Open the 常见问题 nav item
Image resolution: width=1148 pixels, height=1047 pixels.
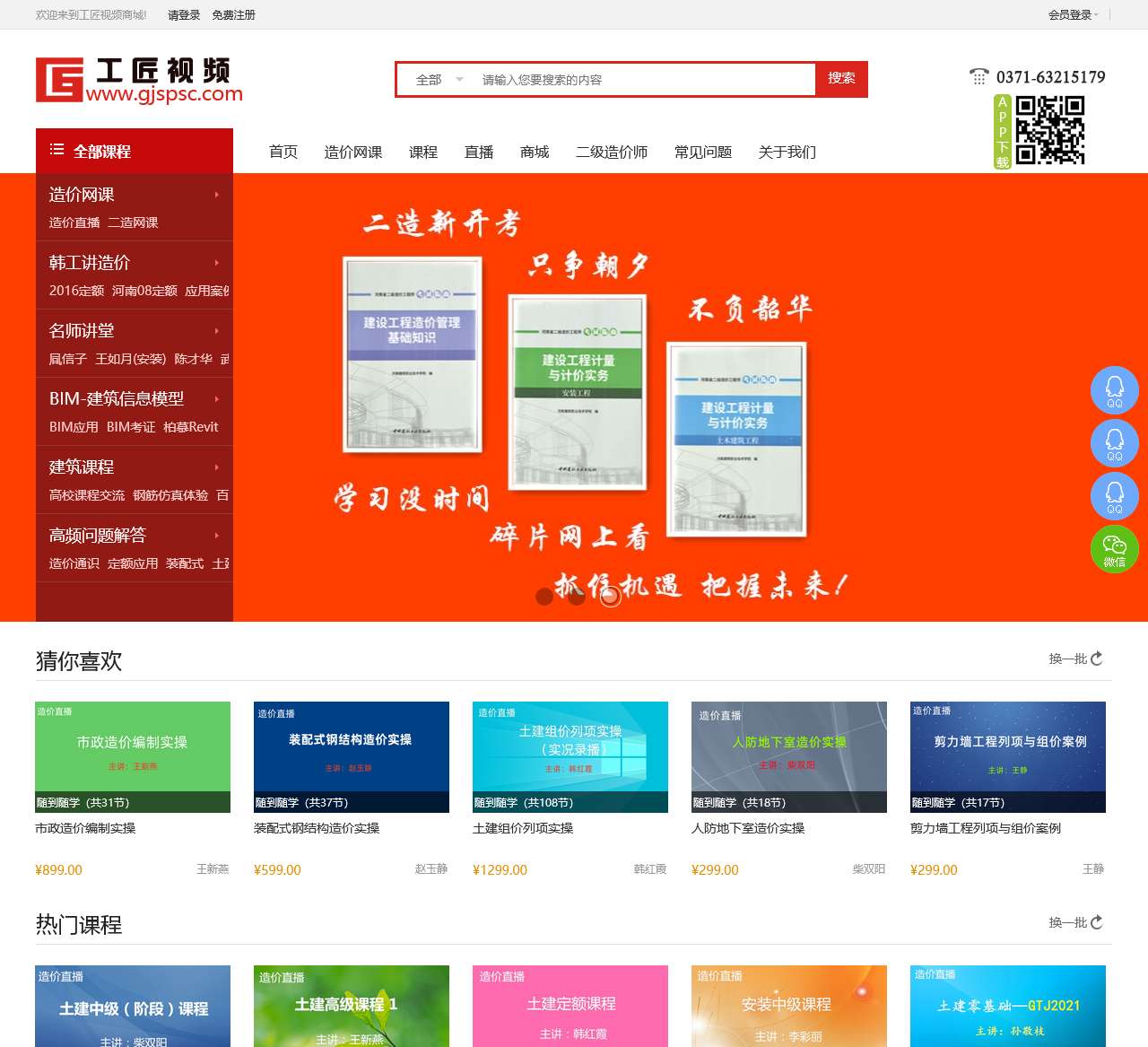click(x=703, y=152)
